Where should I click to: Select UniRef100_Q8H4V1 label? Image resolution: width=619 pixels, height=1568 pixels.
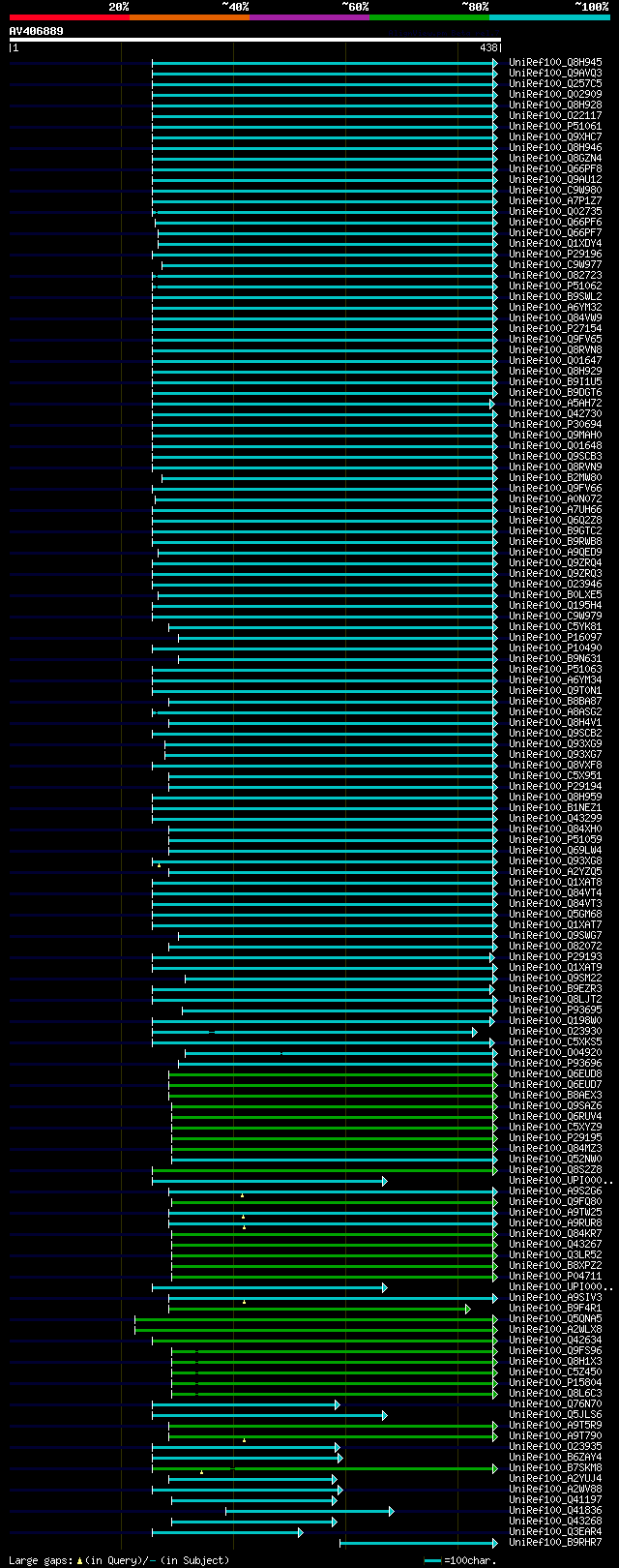pyautogui.click(x=555, y=723)
